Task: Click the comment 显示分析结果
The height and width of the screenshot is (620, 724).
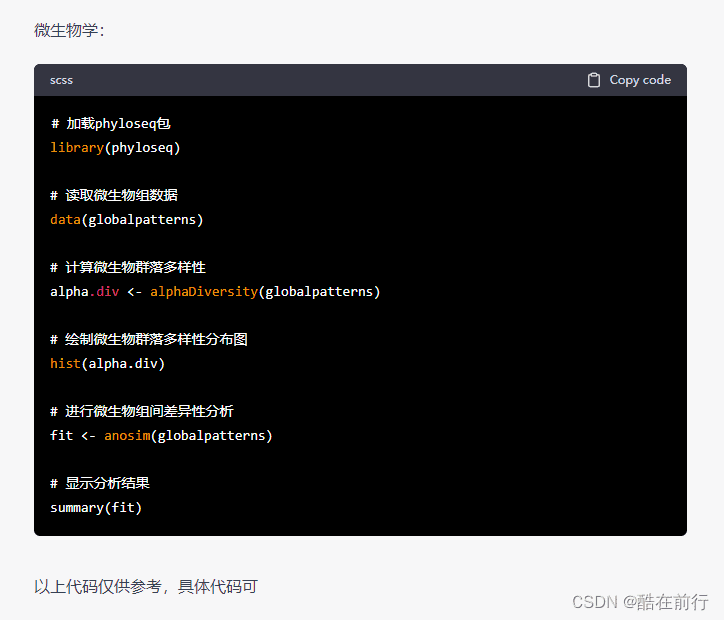Action: [x=100, y=483]
